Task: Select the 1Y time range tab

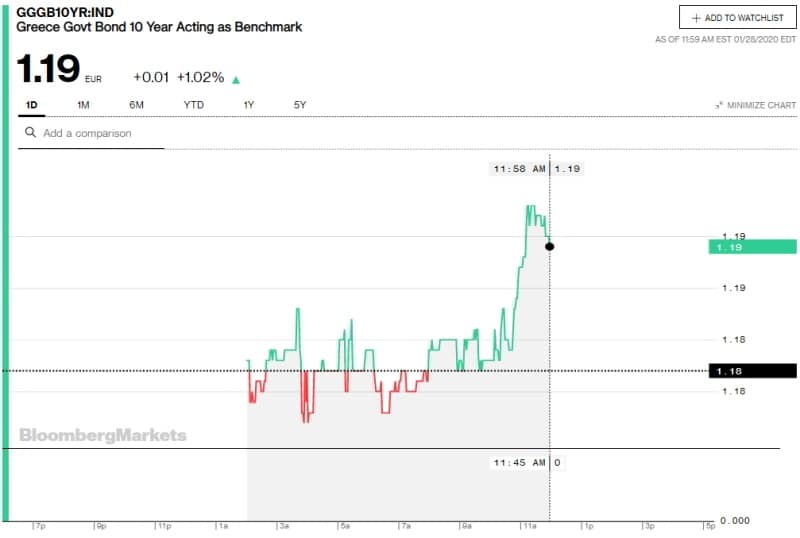Action: 248,105
